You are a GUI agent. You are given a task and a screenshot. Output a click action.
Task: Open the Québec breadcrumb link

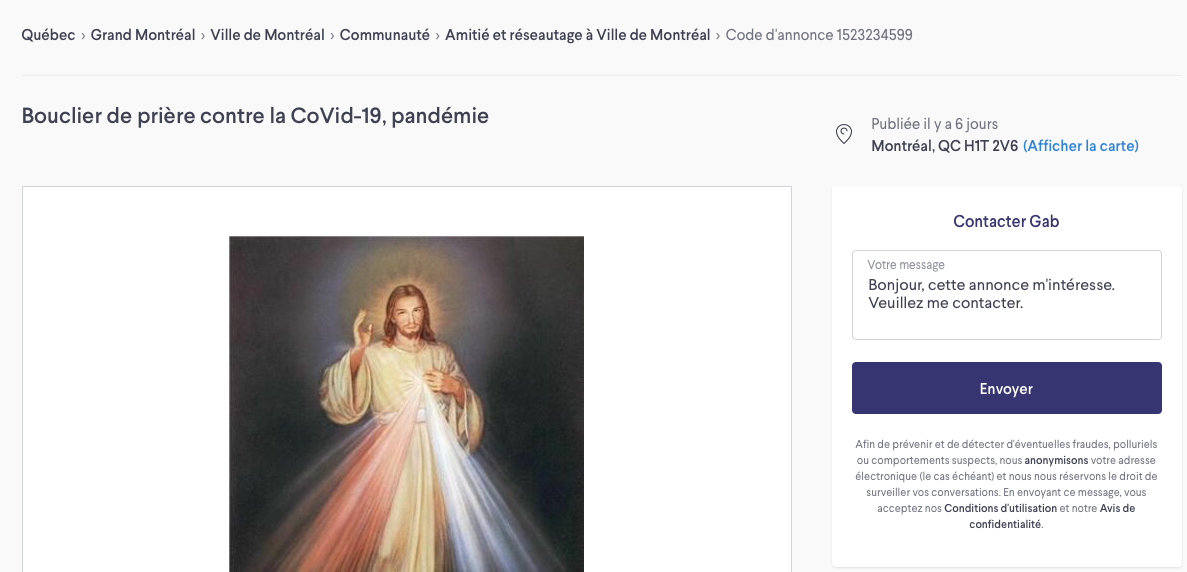point(48,35)
